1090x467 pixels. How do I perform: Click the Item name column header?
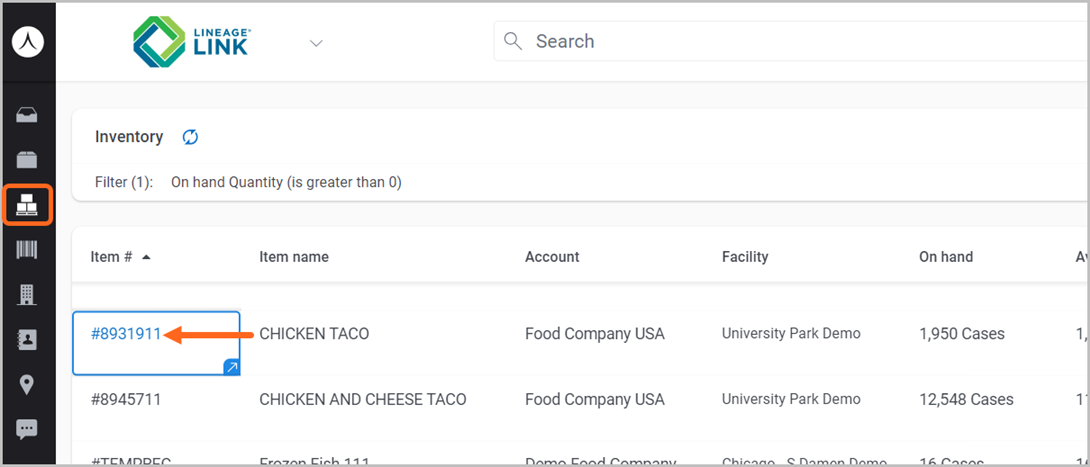tap(294, 257)
